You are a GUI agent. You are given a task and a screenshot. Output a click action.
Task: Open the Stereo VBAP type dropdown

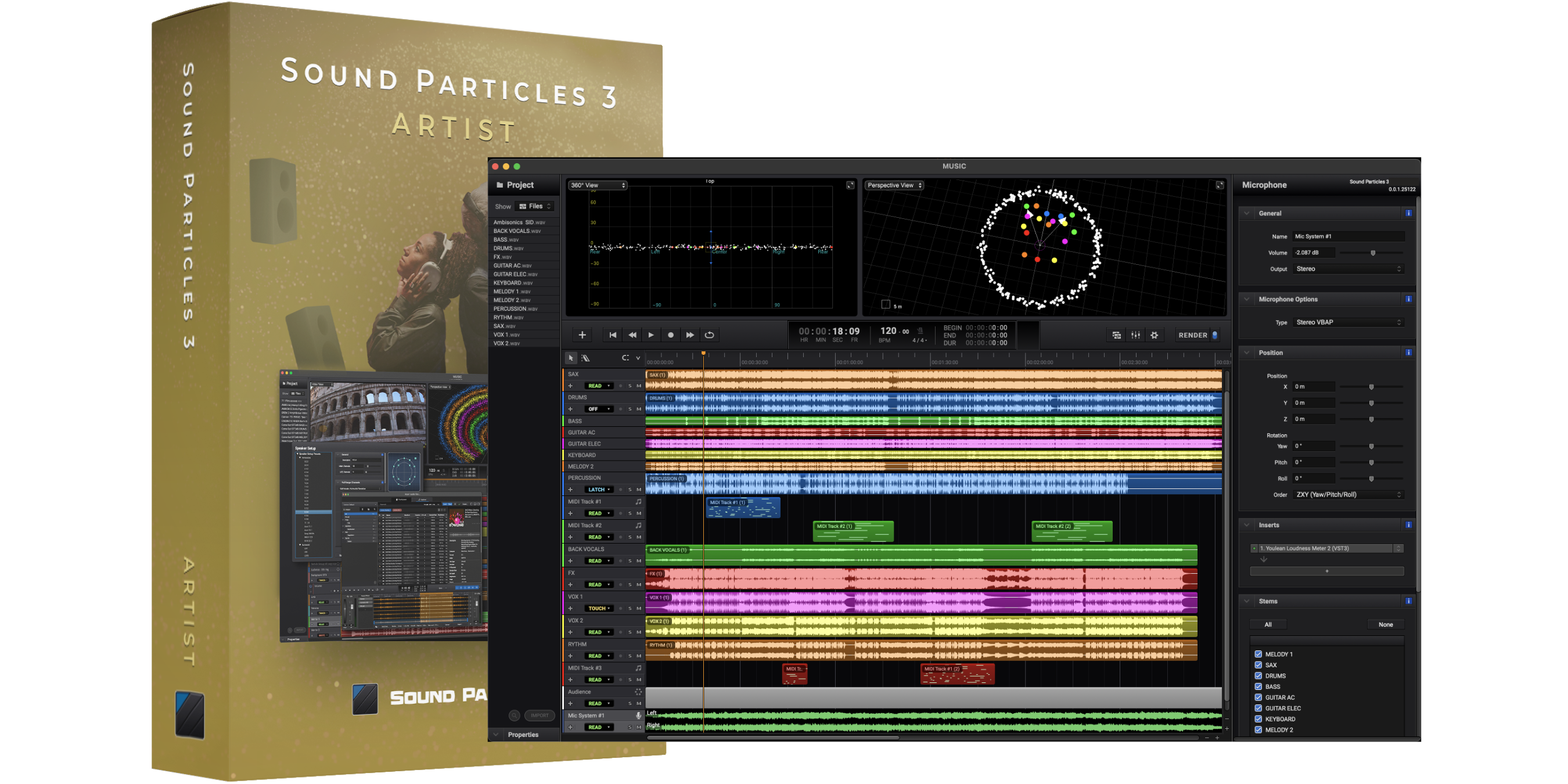[x=1348, y=322]
